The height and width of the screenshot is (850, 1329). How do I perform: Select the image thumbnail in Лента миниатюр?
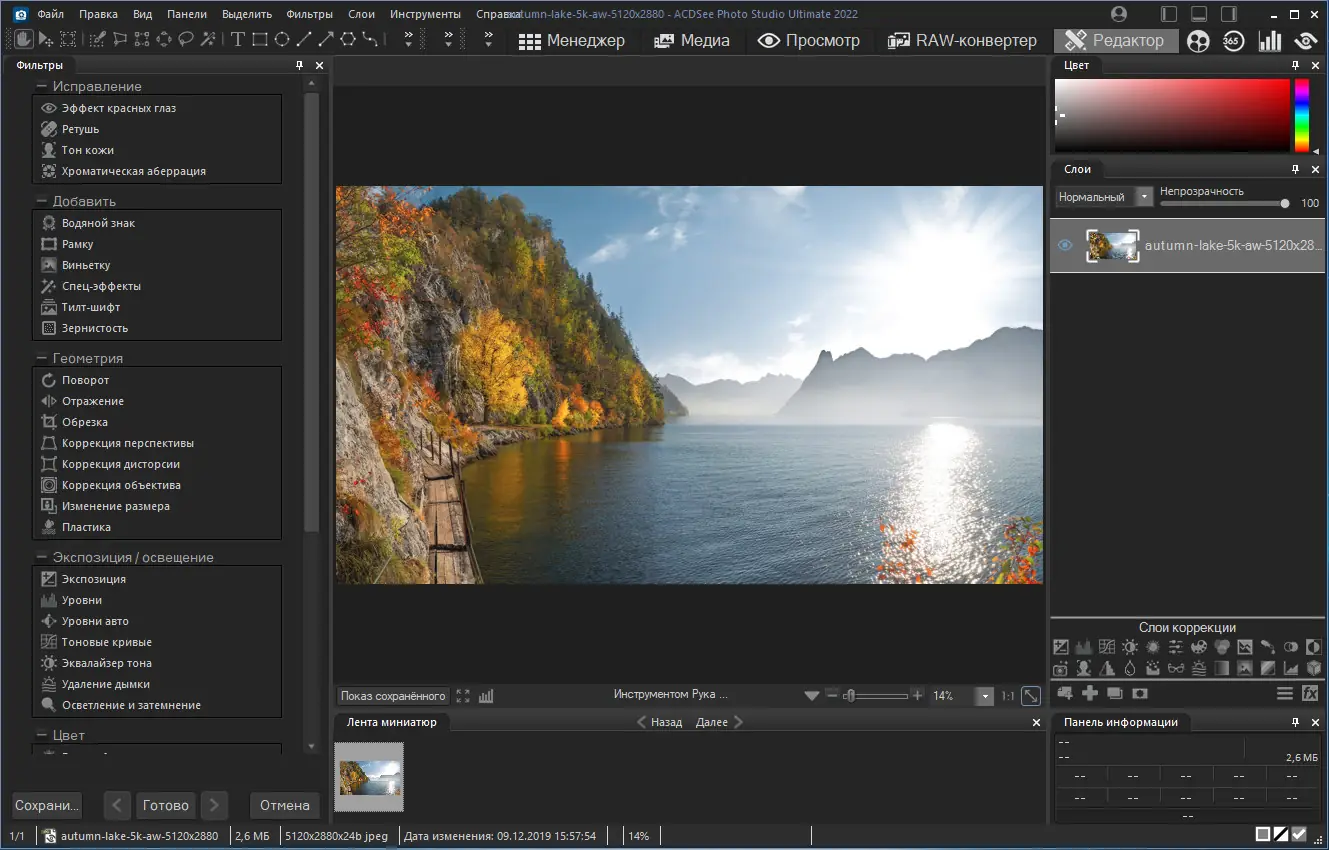pyautogui.click(x=371, y=777)
